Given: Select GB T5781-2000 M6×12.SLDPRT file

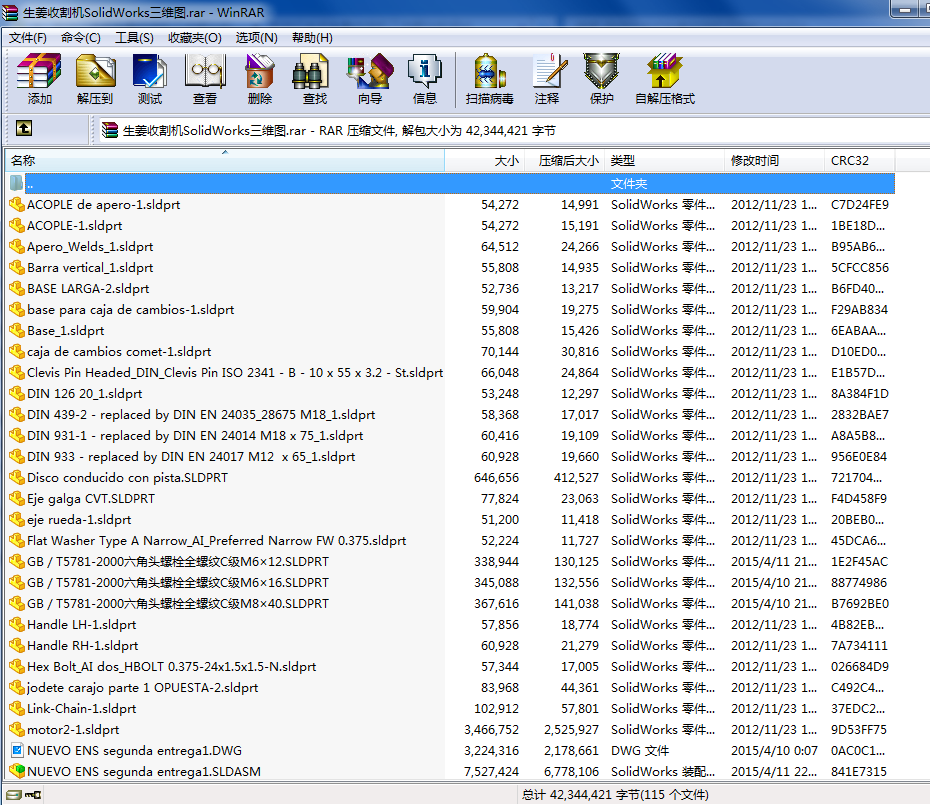Looking at the screenshot, I should 178,562.
